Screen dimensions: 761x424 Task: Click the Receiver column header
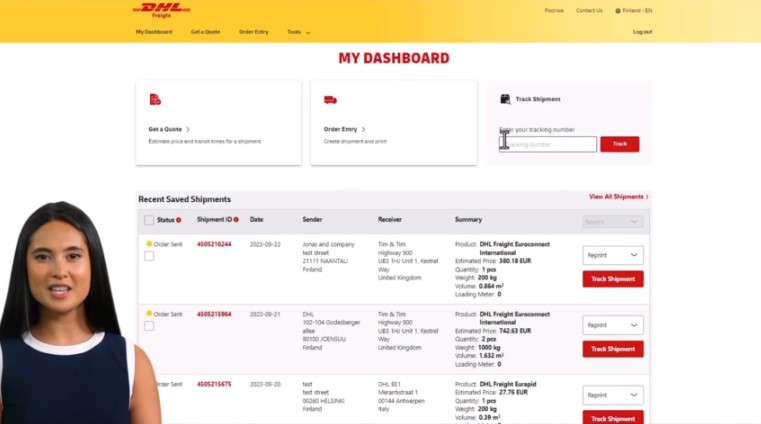pyautogui.click(x=390, y=220)
